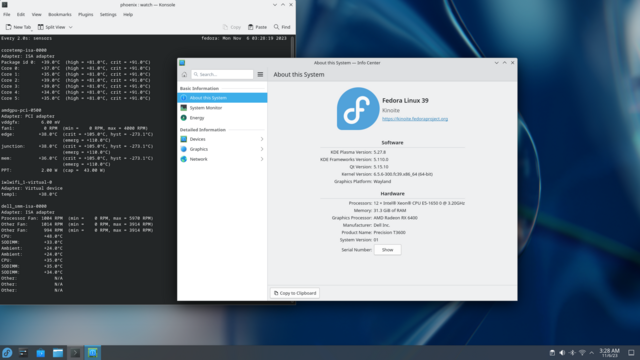The height and width of the screenshot is (360, 640).
Task: Open Konsole Settings menu
Action: [108, 14]
